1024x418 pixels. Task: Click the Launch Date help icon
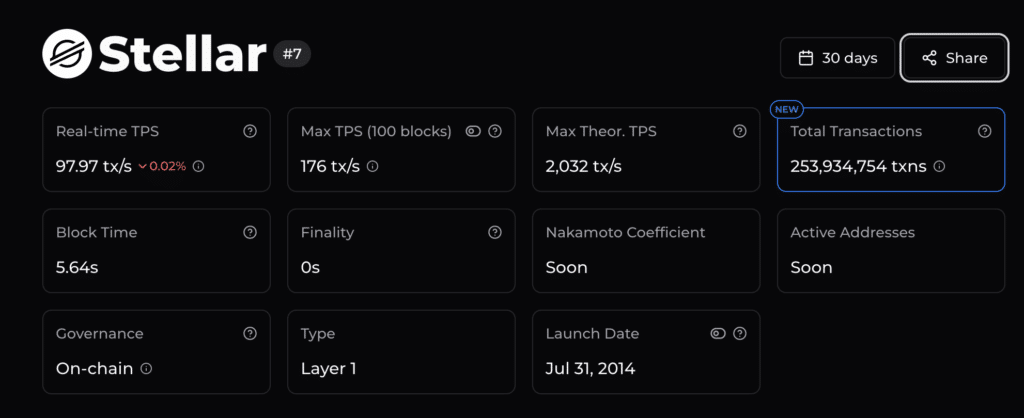(x=740, y=333)
